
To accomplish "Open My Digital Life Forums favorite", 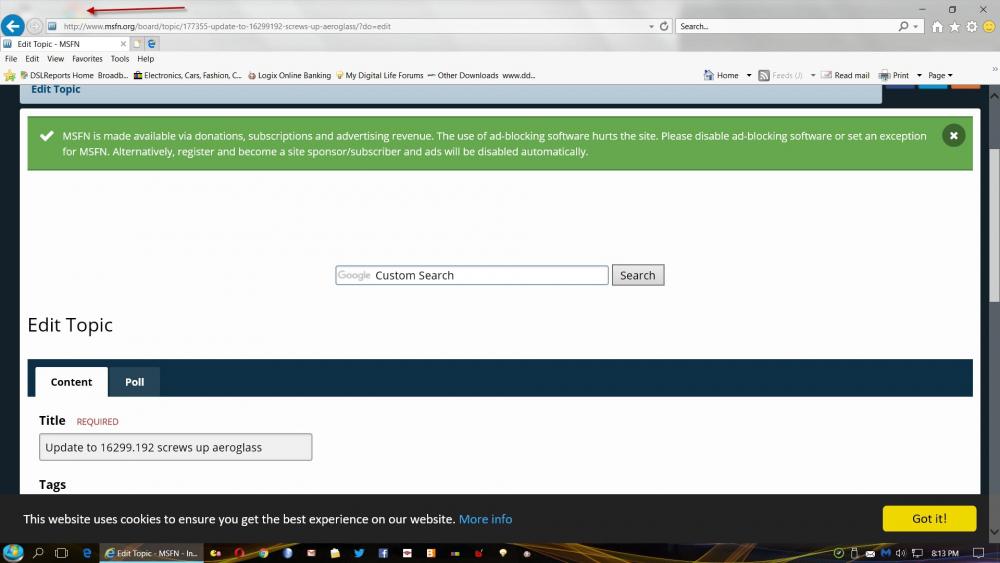I will pyautogui.click(x=379, y=75).
